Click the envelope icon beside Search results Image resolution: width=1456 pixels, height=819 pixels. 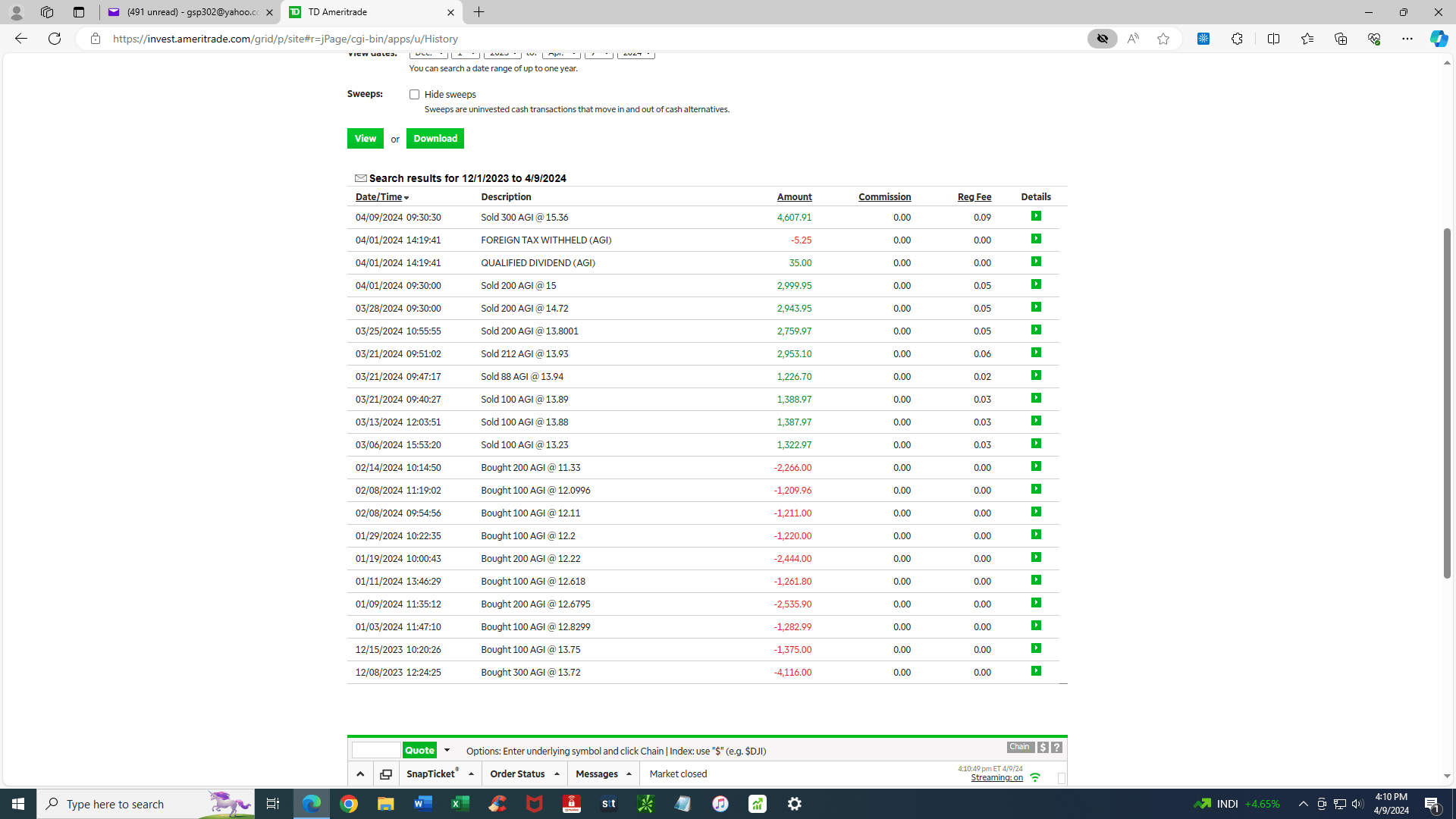[x=361, y=178]
